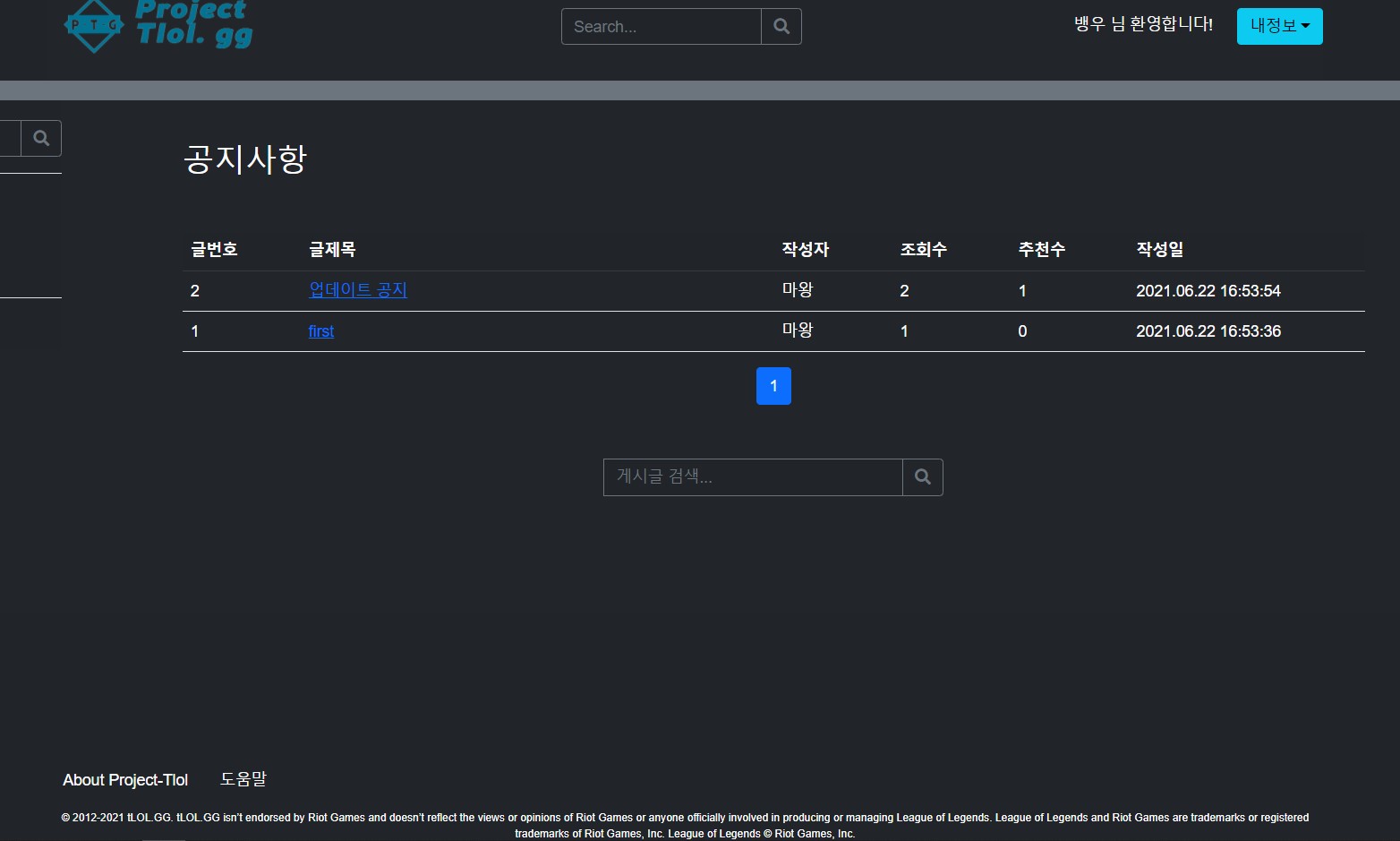Image resolution: width=1400 pixels, height=841 pixels.
Task: Go to page 1 in pagination
Action: 773,386
